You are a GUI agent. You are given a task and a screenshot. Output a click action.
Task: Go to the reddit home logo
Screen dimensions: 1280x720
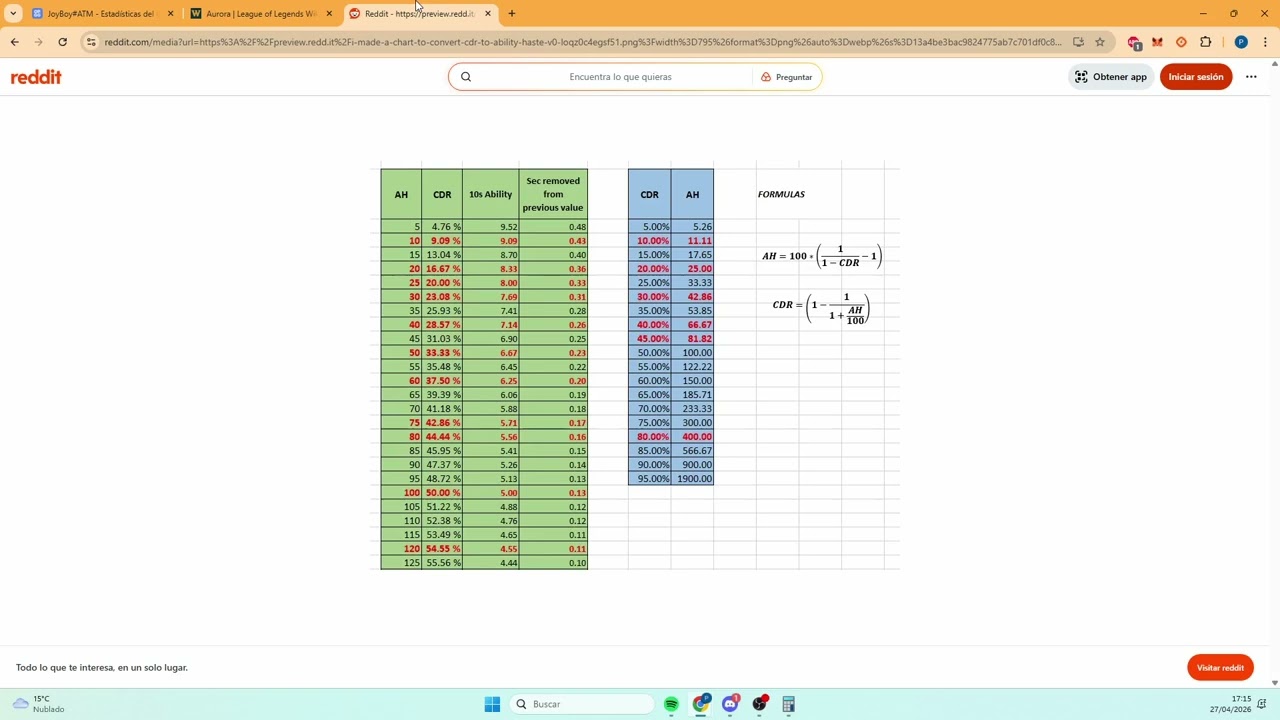pyautogui.click(x=36, y=77)
